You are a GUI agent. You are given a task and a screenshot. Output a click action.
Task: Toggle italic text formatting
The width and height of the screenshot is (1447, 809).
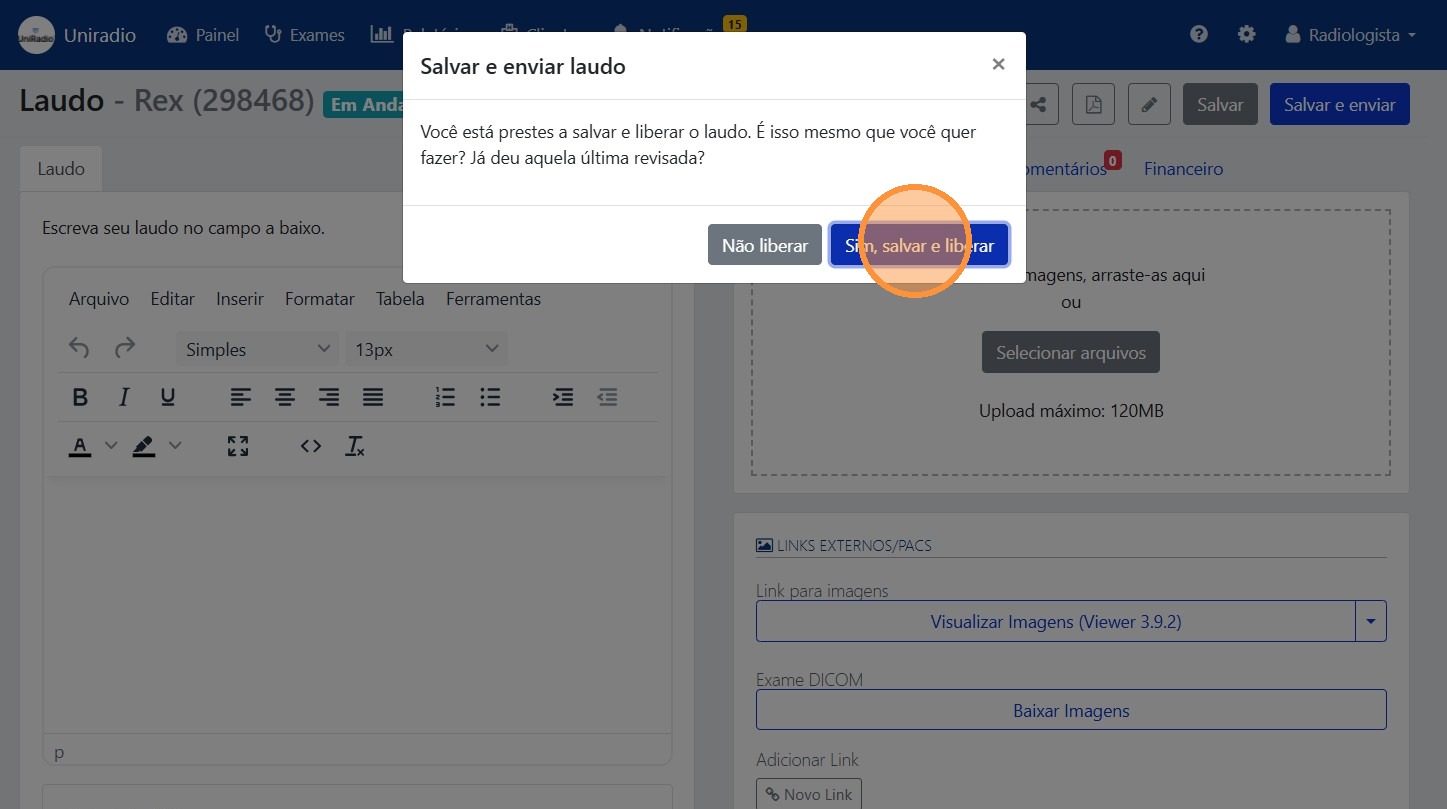[124, 398]
